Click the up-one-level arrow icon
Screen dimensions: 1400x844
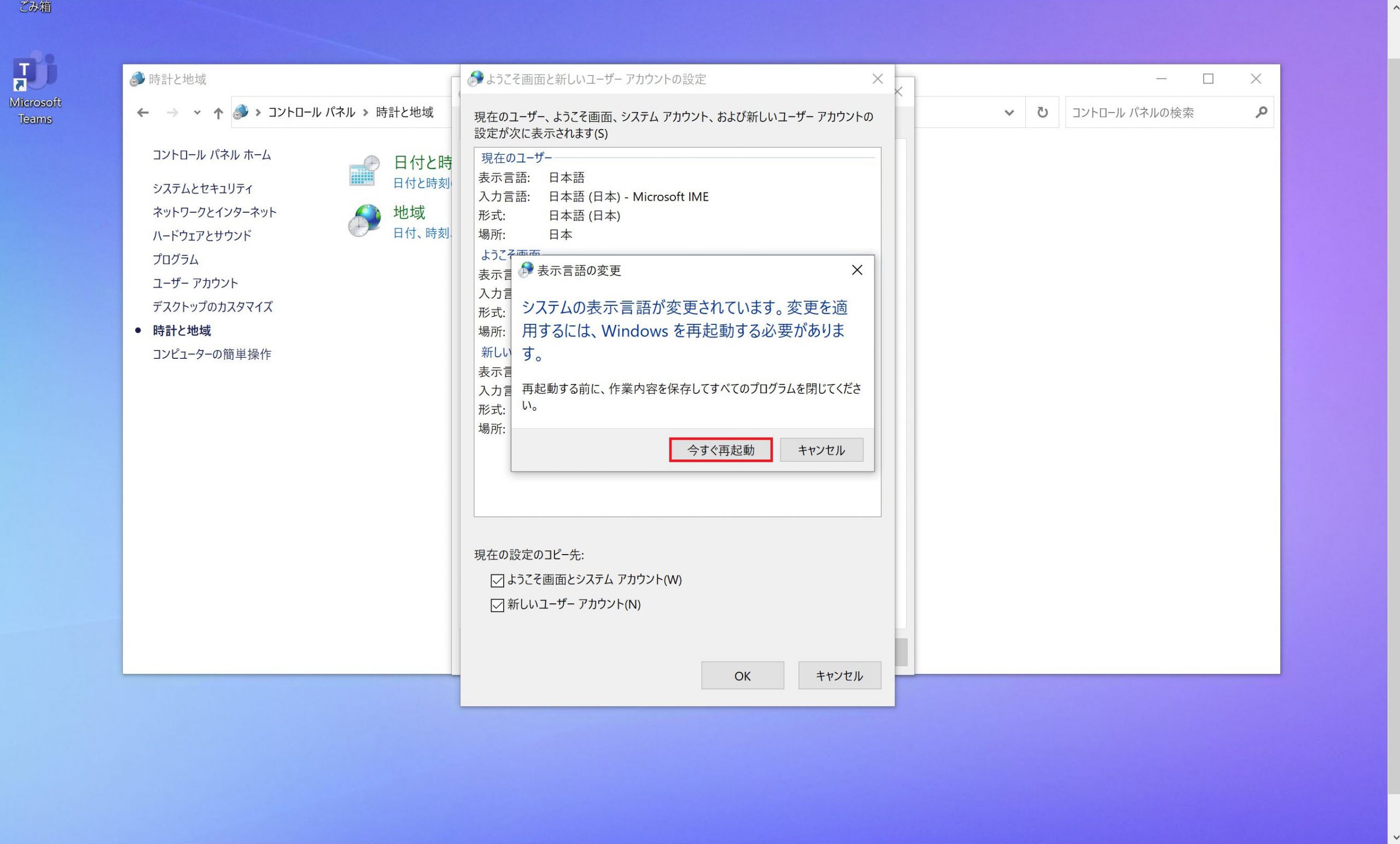click(x=218, y=113)
